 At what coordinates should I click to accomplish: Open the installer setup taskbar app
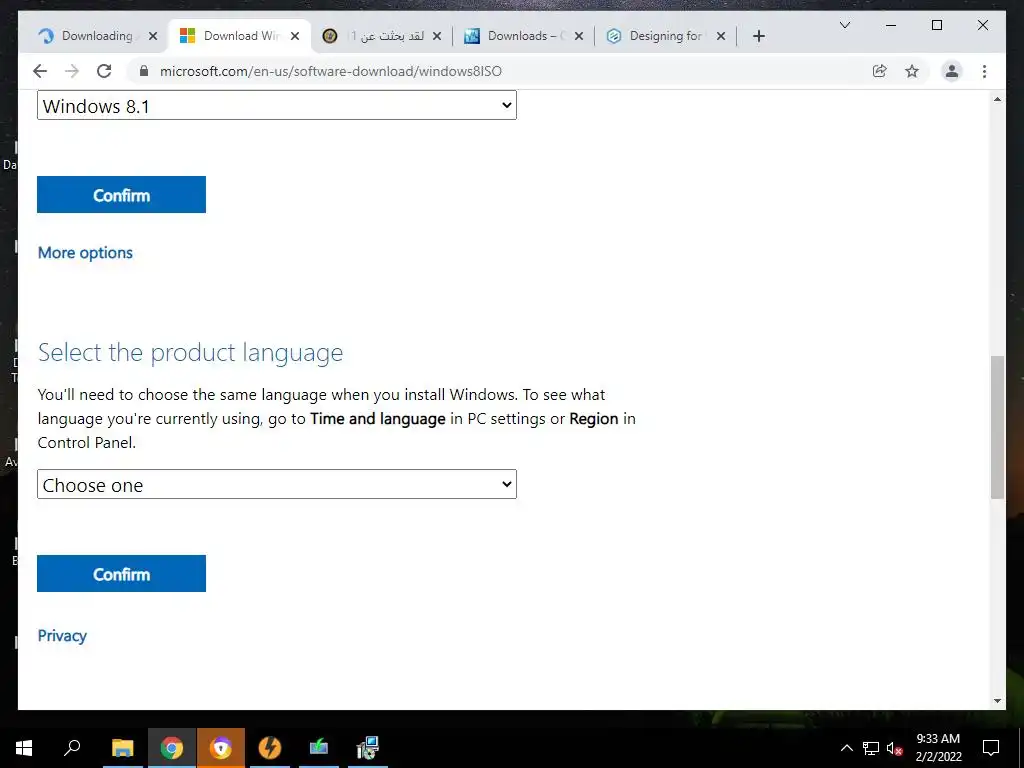[x=368, y=748]
